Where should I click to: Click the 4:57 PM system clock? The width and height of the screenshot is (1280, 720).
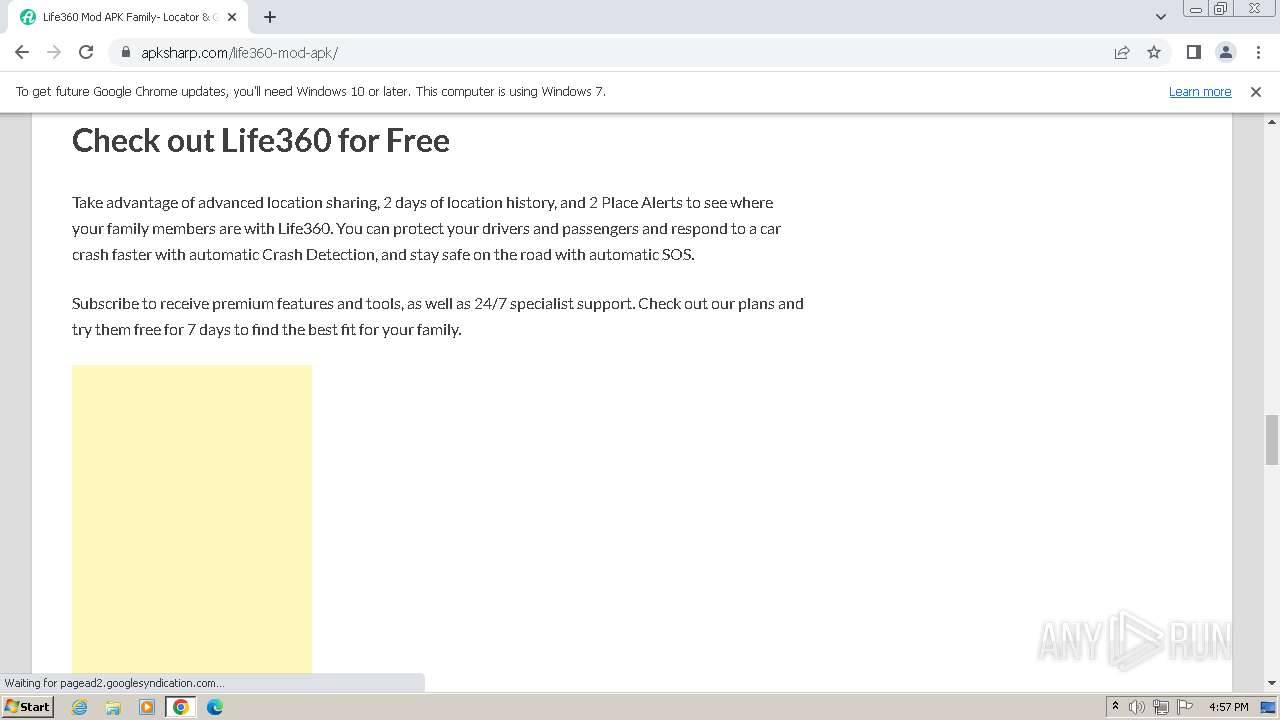pos(1229,707)
